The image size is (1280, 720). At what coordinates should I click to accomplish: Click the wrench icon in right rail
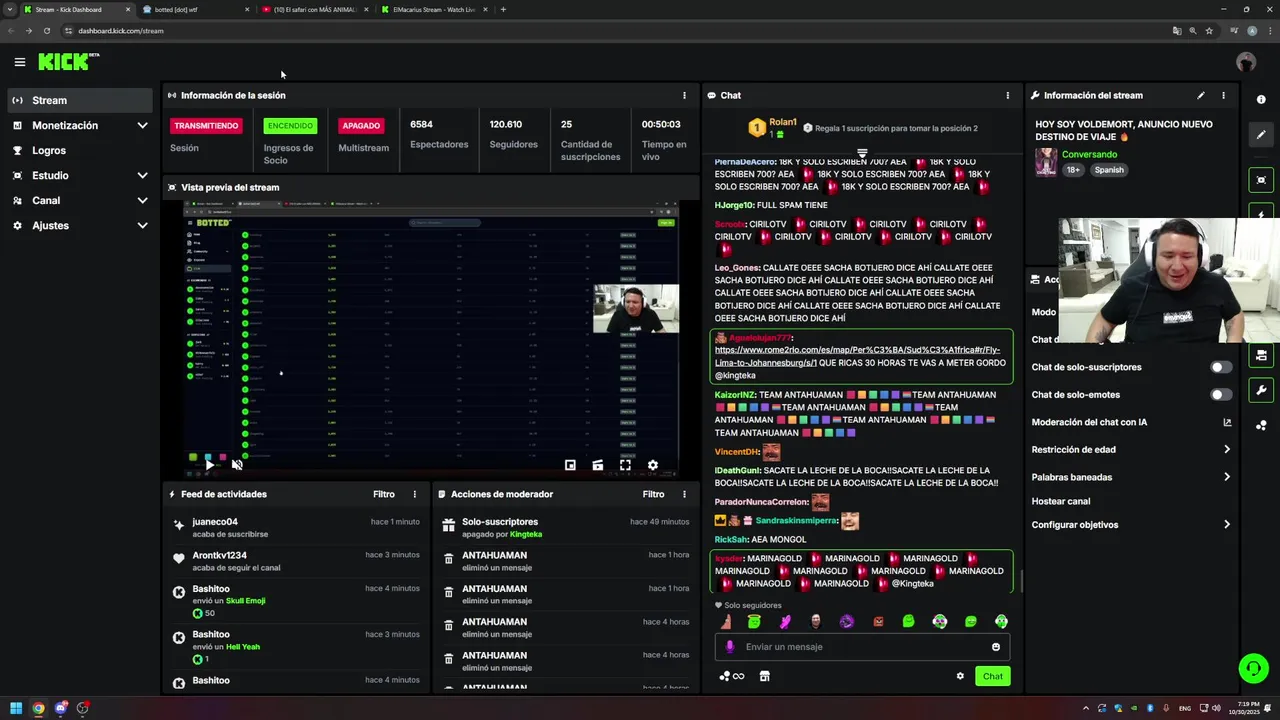1261,390
